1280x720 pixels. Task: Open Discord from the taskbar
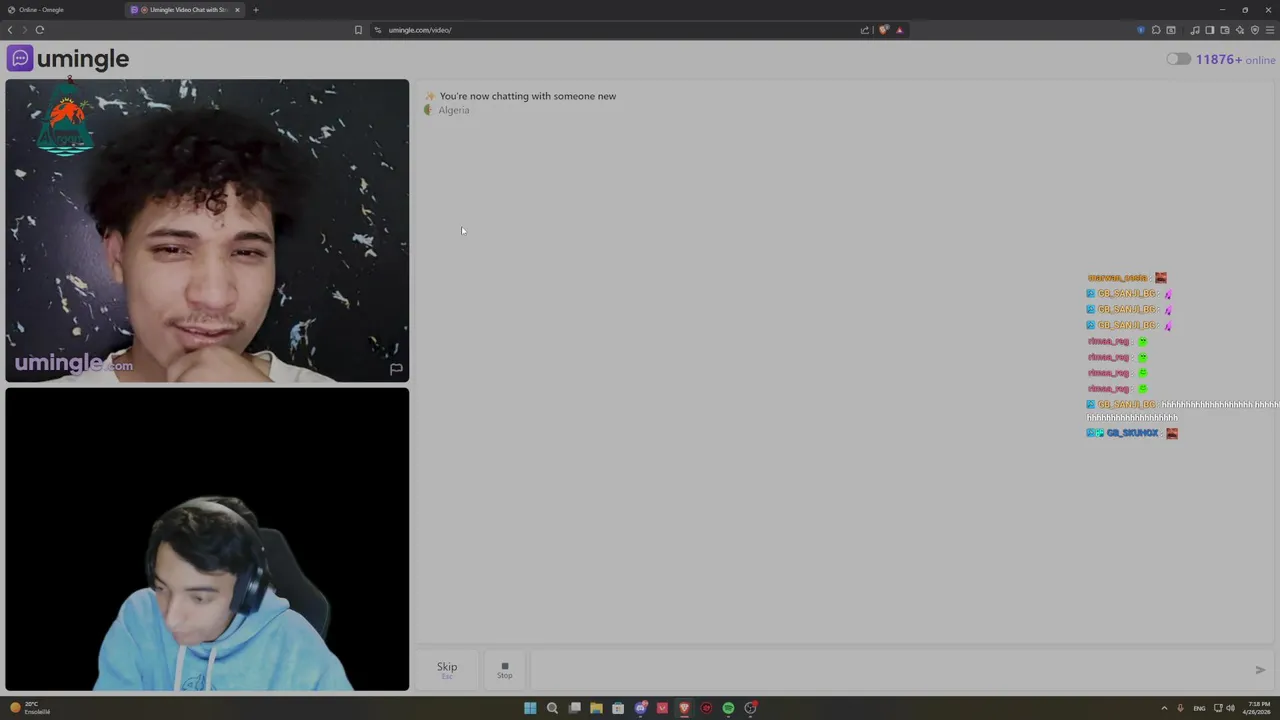pos(641,708)
